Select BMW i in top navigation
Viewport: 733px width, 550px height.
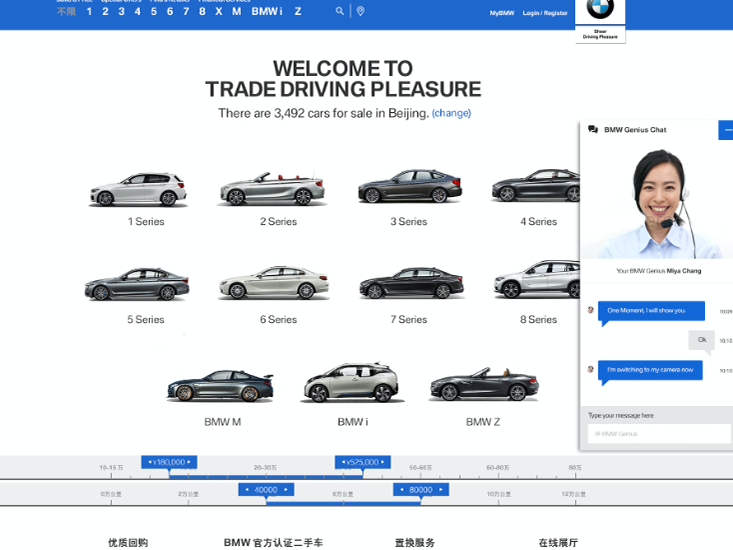pyautogui.click(x=267, y=11)
